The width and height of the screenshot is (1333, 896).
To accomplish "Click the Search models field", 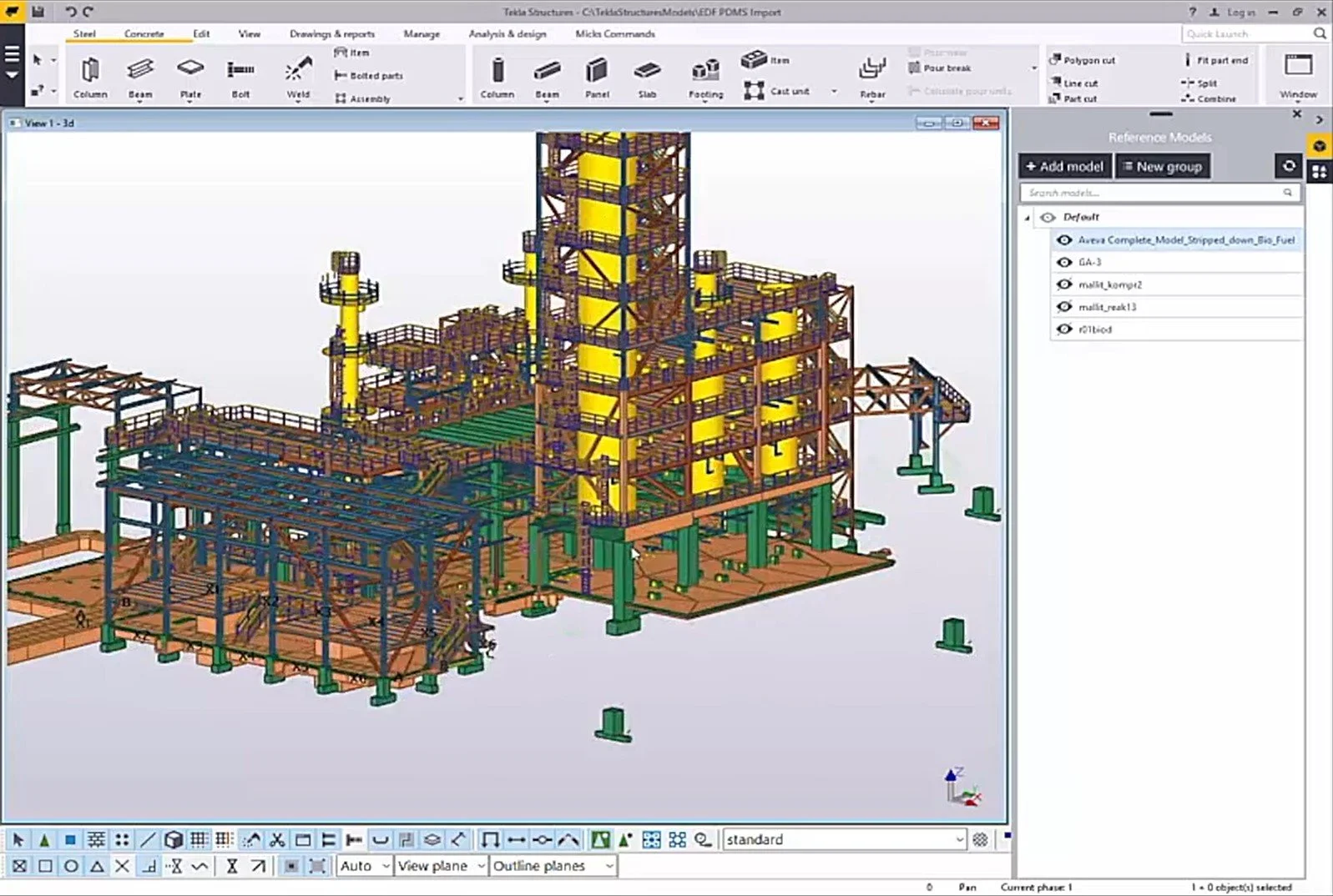I will 1160,193.
